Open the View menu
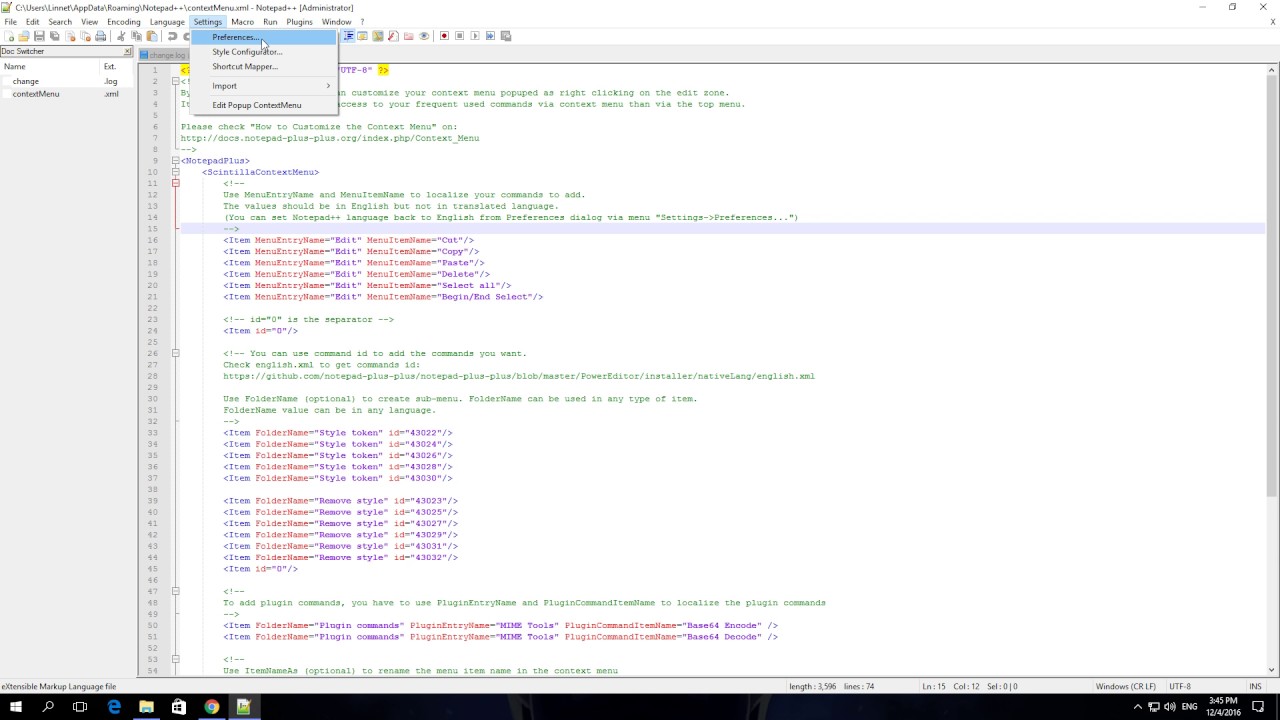Viewport: 1280px width, 720px height. point(90,22)
